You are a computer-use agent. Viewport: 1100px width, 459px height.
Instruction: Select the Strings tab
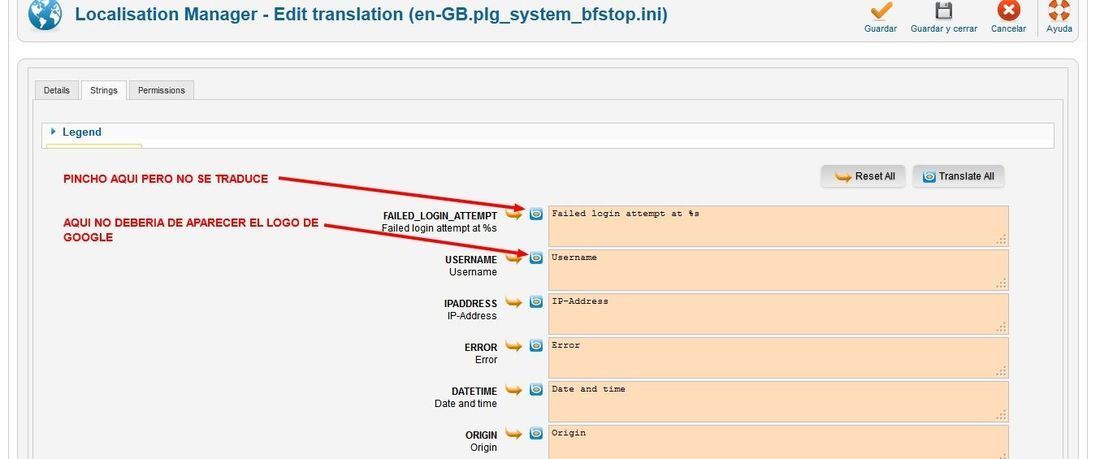click(104, 91)
